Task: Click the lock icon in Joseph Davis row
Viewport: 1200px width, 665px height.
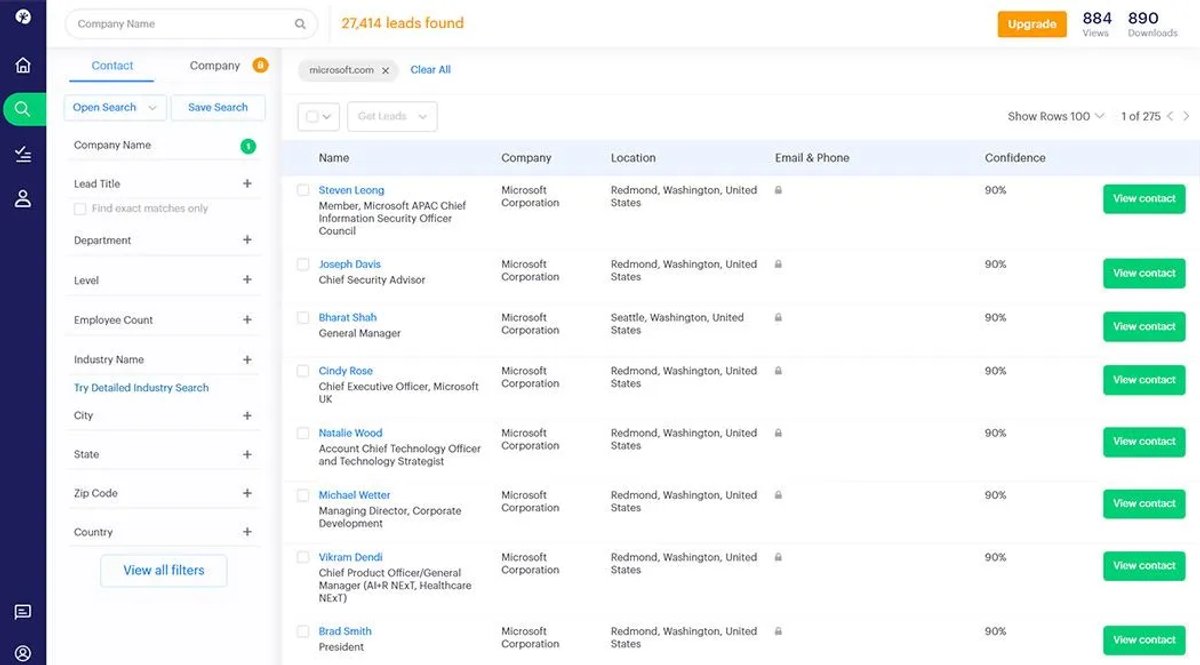Action: click(x=778, y=264)
